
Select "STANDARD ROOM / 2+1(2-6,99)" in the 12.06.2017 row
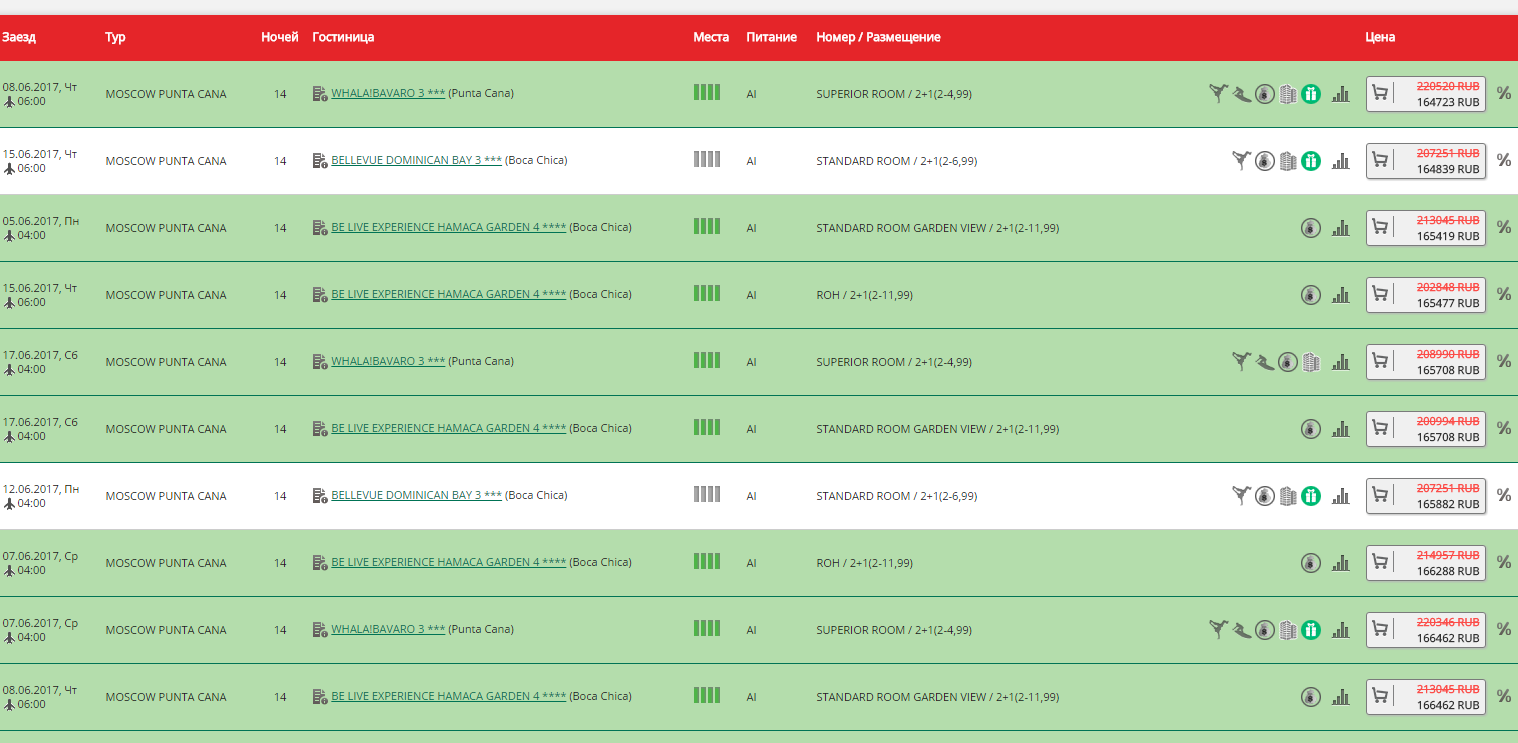click(897, 496)
